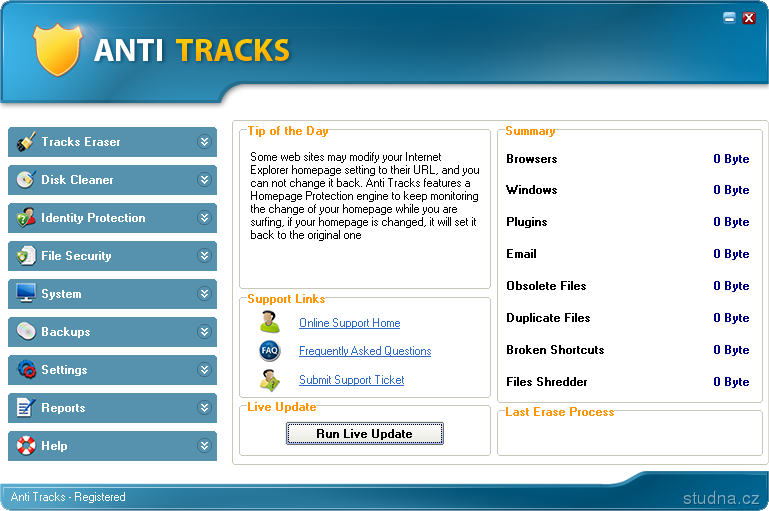Click the 0 Byte value for Browsers
The width and height of the screenshot is (769, 511).
click(731, 159)
